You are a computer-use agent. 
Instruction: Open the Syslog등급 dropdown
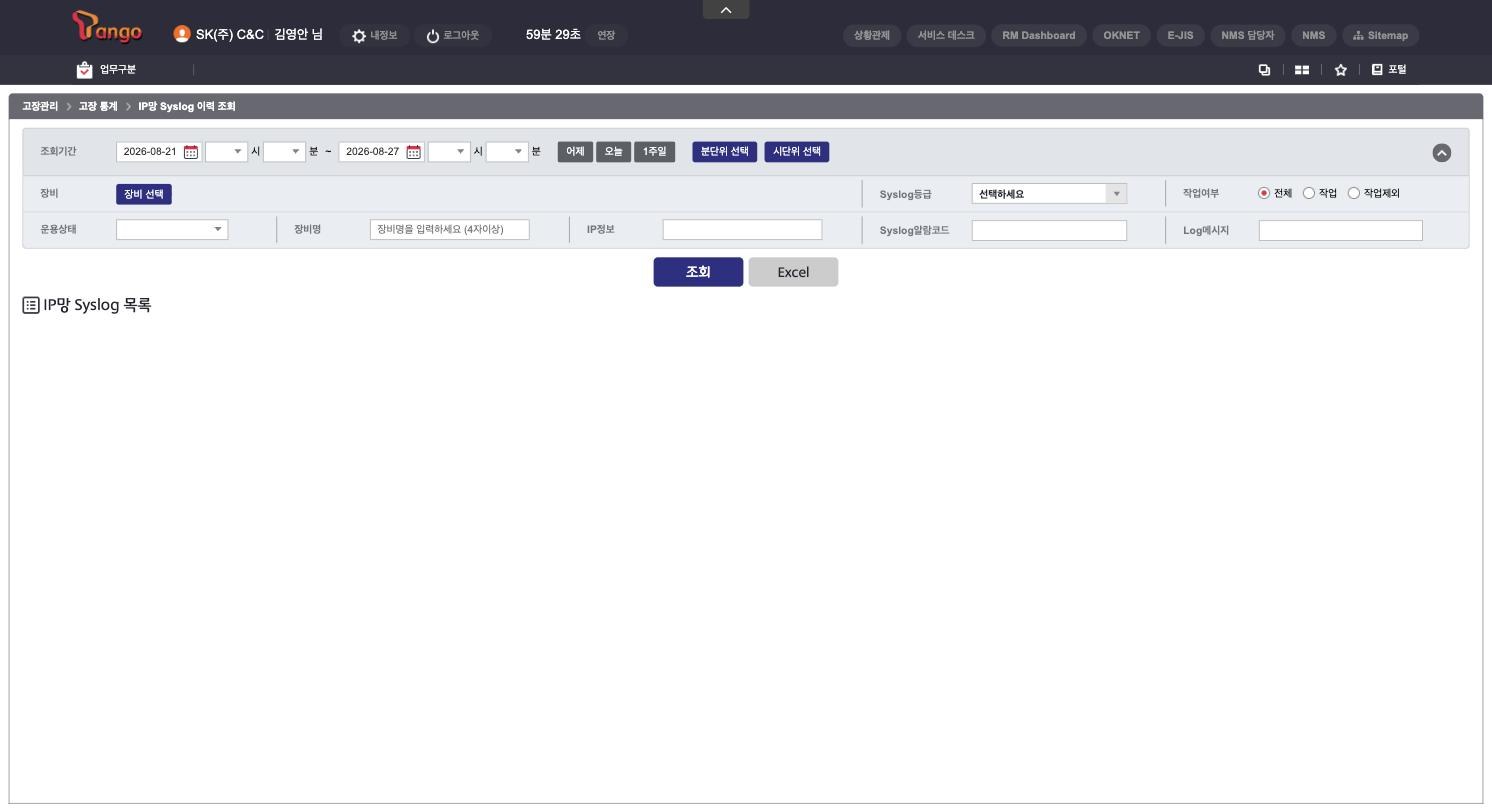[1049, 194]
